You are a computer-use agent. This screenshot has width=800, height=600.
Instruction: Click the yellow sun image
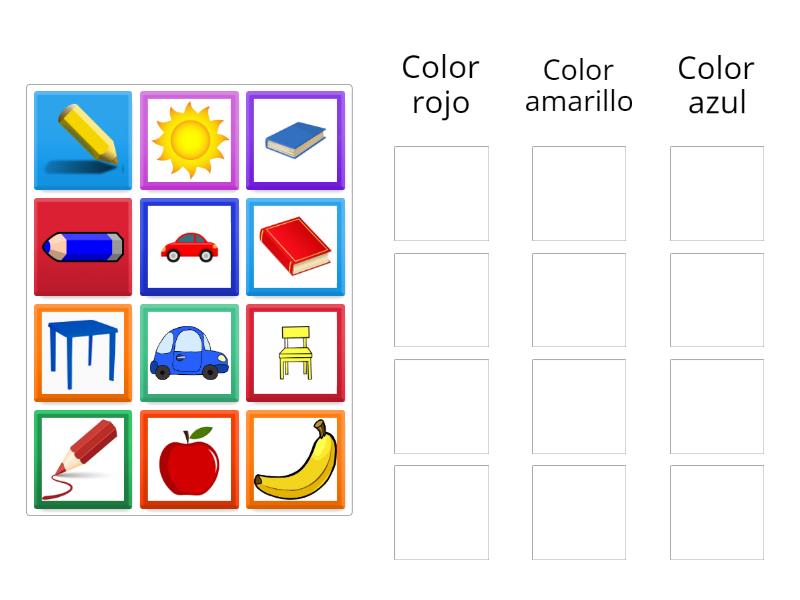(x=189, y=140)
